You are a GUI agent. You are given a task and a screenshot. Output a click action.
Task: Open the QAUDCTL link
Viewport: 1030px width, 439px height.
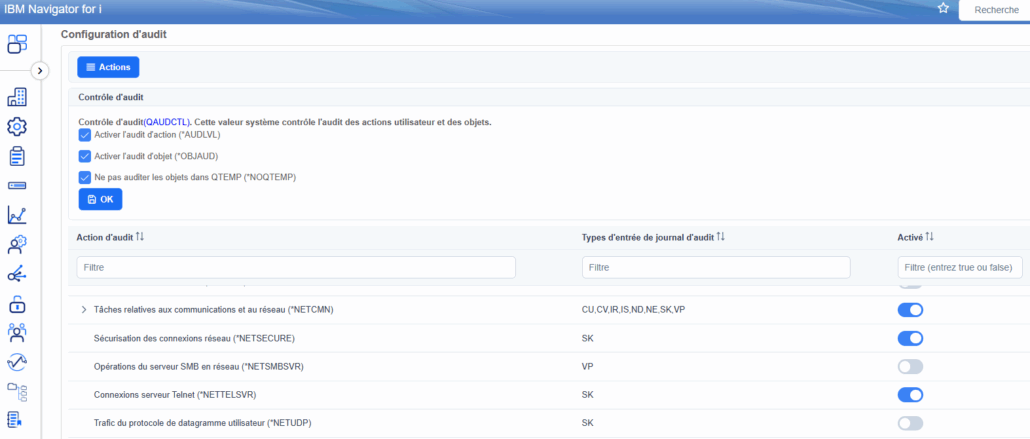(x=166, y=122)
